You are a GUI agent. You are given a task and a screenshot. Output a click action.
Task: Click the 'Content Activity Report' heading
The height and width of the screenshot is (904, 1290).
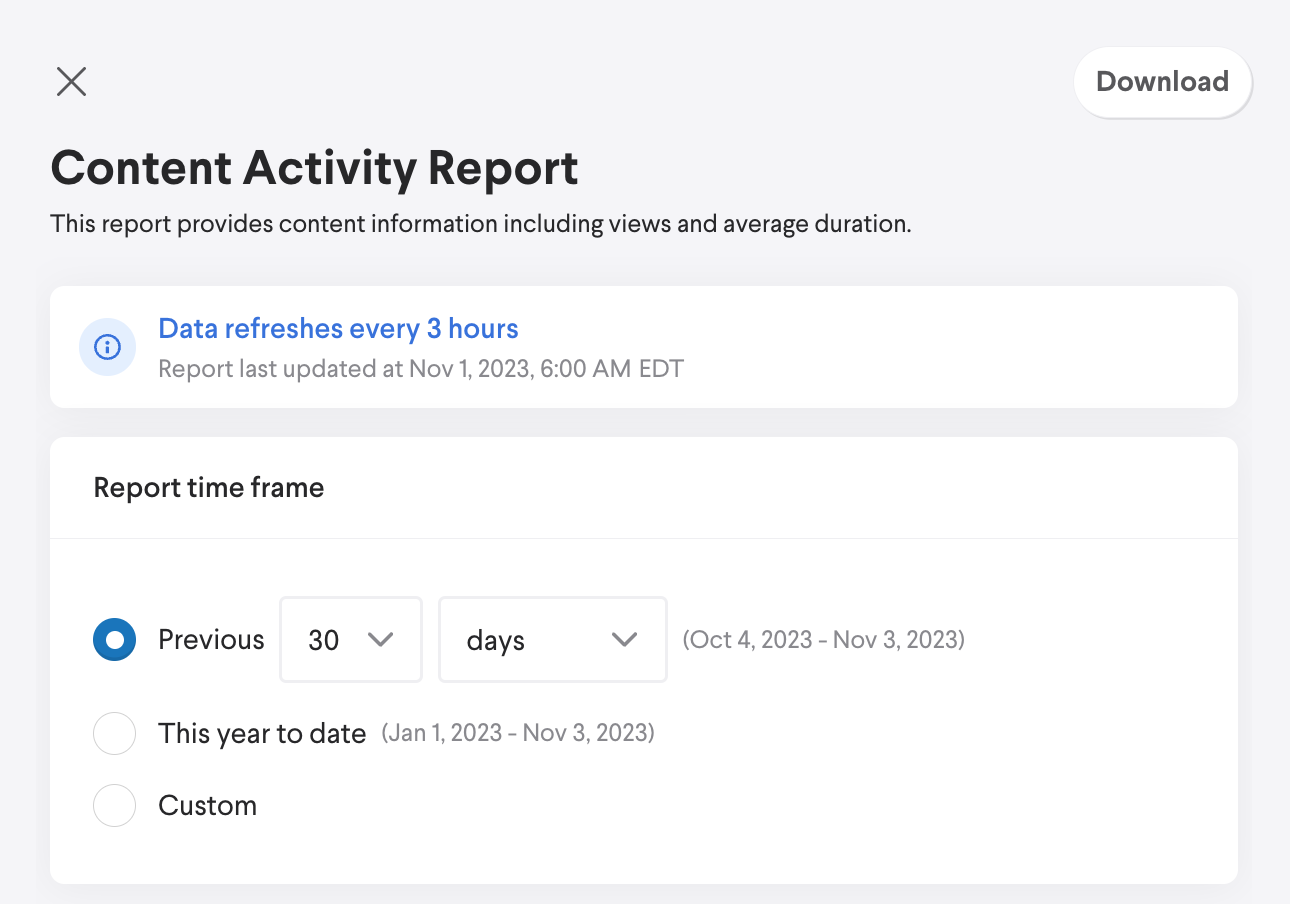coord(314,168)
